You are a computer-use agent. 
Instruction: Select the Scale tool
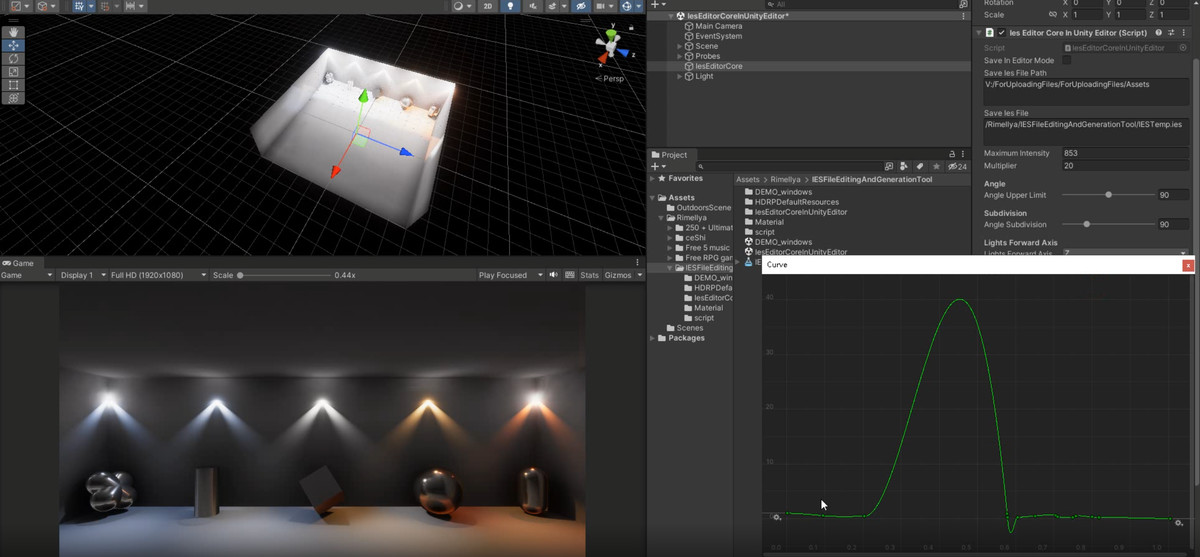pos(14,72)
